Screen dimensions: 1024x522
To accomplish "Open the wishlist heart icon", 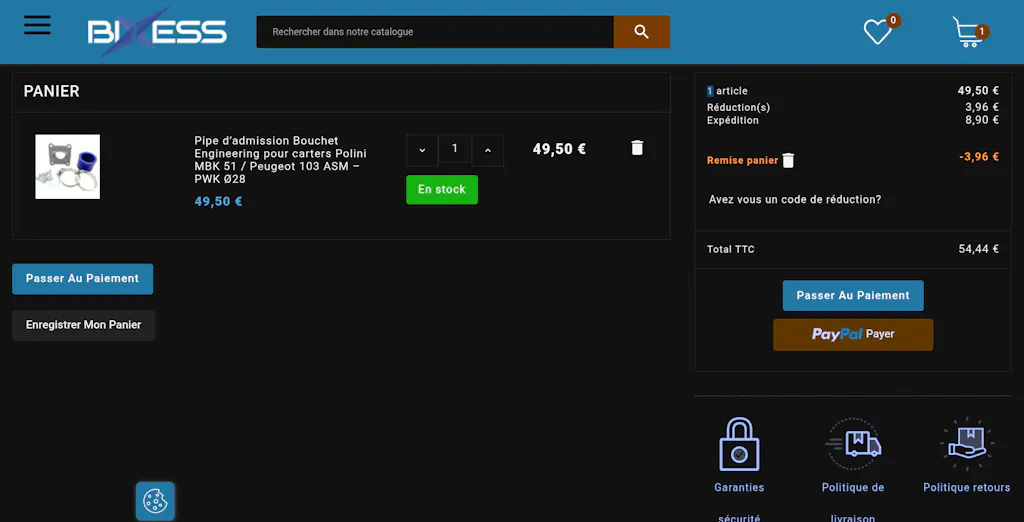I will [x=877, y=33].
